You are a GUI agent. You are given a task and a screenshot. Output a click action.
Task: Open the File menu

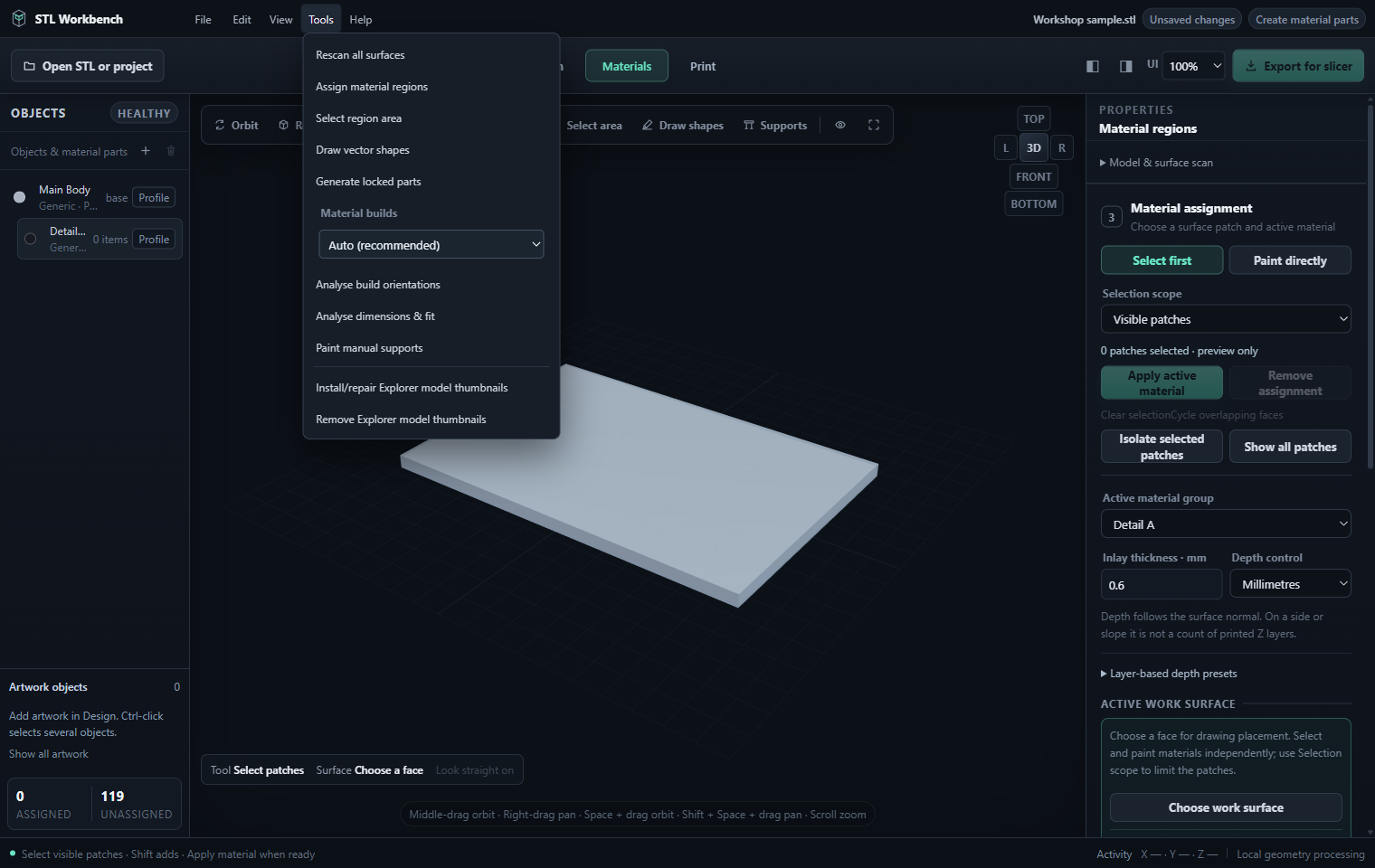point(204,19)
